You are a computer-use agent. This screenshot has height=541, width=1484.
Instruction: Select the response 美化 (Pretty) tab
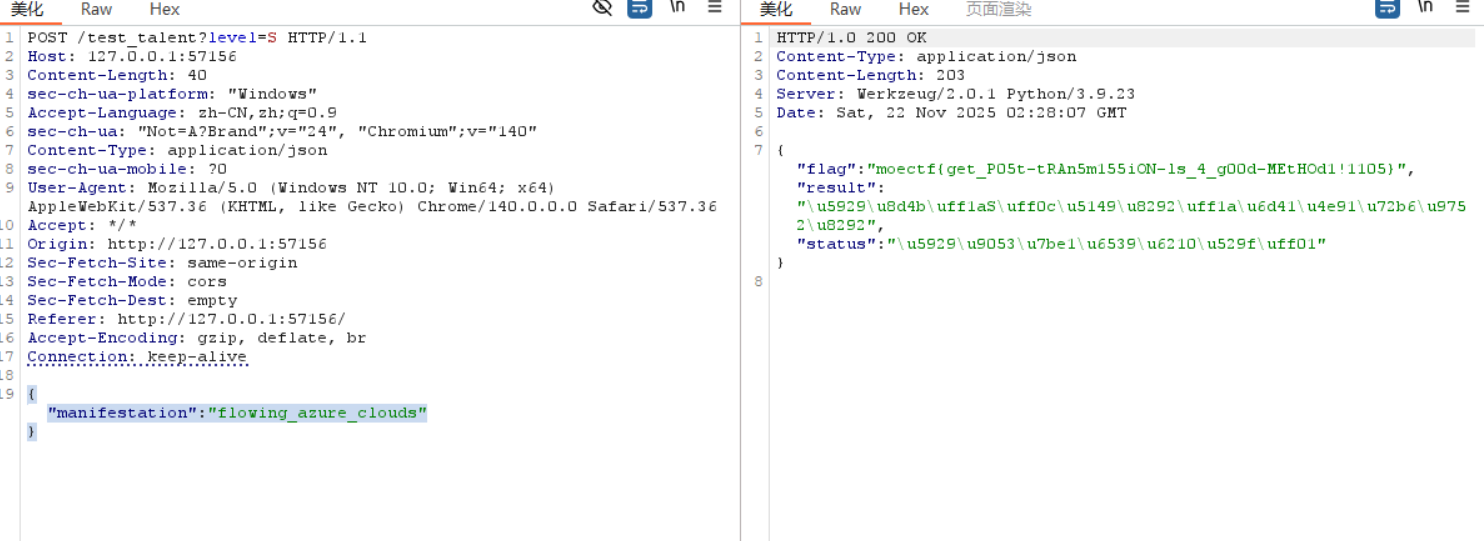776,9
